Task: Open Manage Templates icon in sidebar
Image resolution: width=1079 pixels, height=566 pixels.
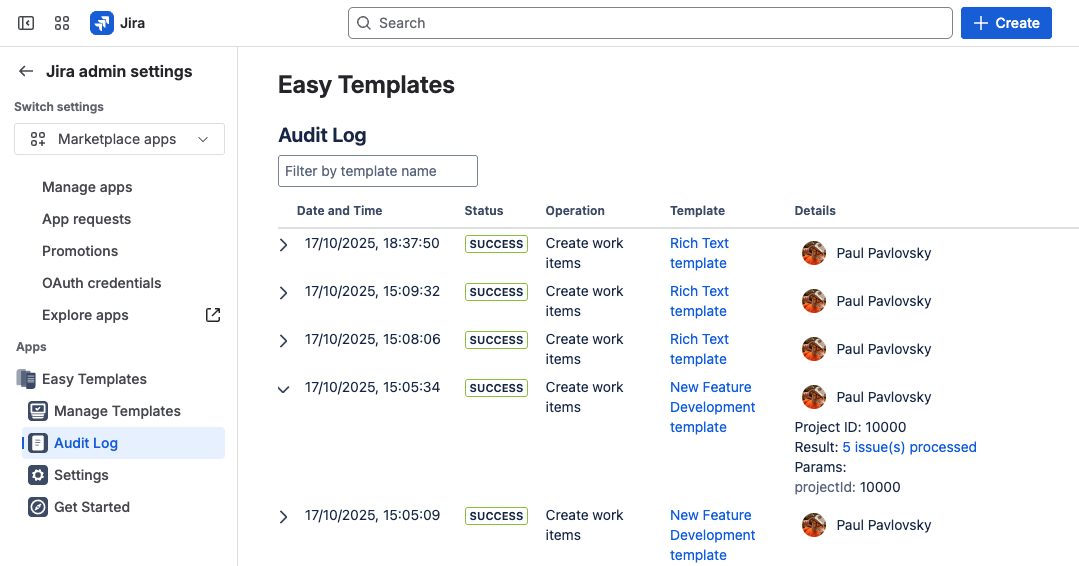Action: point(38,411)
